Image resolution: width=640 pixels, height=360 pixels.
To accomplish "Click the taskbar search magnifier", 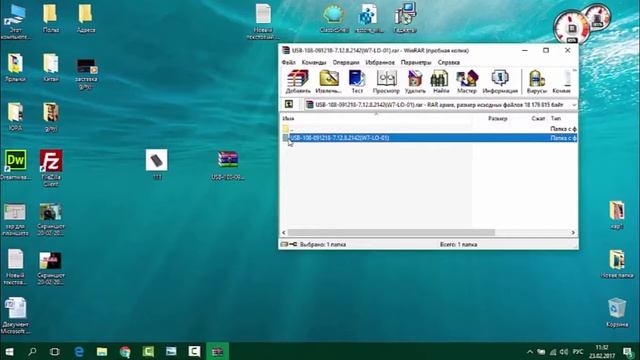I will (32, 351).
